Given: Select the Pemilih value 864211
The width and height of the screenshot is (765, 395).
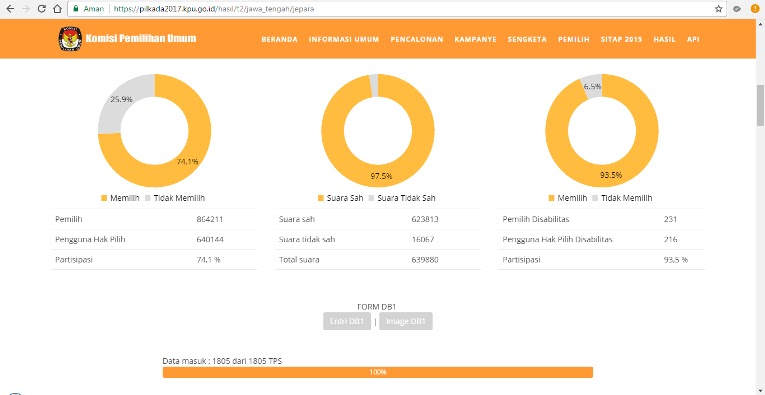Looking at the screenshot, I should coord(210,219).
